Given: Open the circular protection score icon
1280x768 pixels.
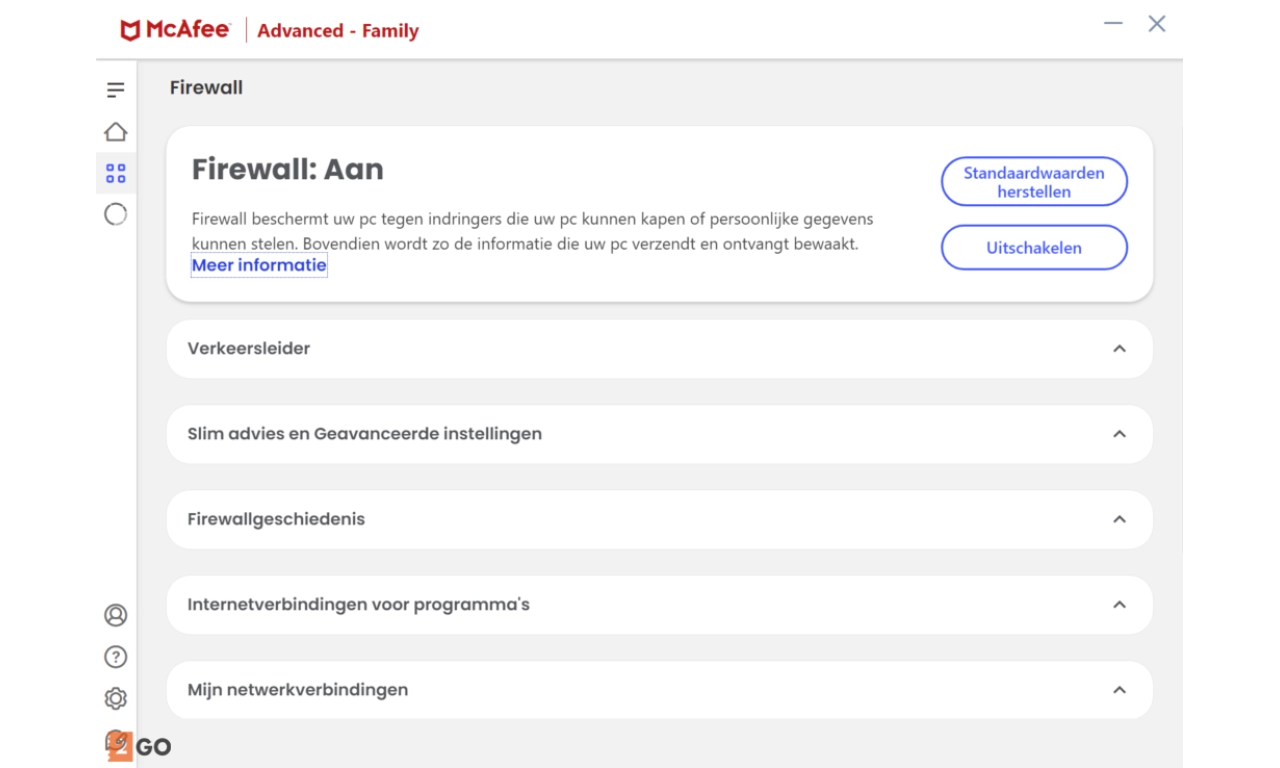Looking at the screenshot, I should (116, 214).
